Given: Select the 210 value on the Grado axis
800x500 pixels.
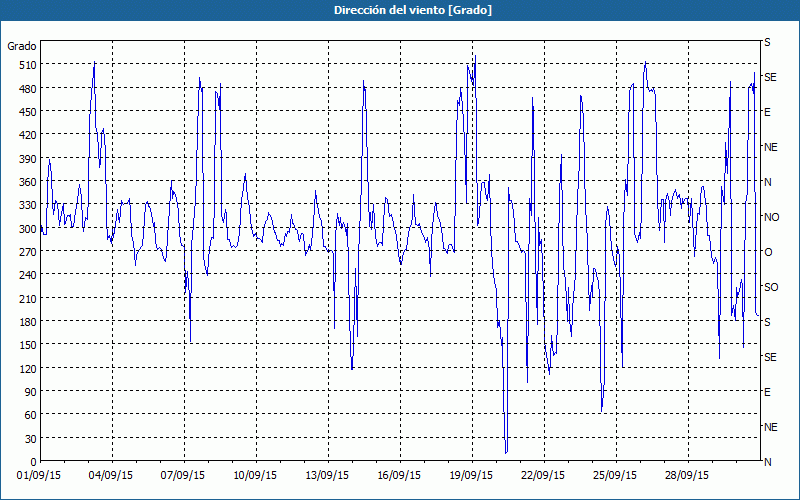Looking at the screenshot, I should tap(28, 298).
